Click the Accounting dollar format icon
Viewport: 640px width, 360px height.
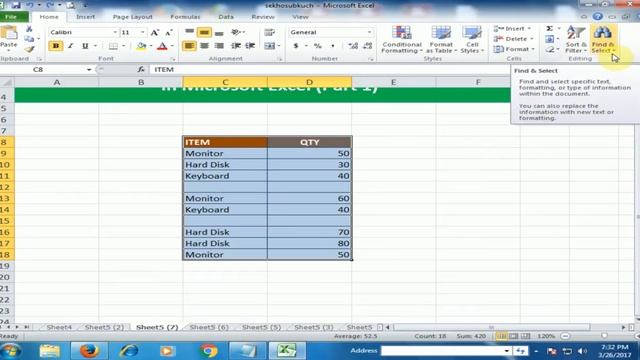tap(296, 46)
